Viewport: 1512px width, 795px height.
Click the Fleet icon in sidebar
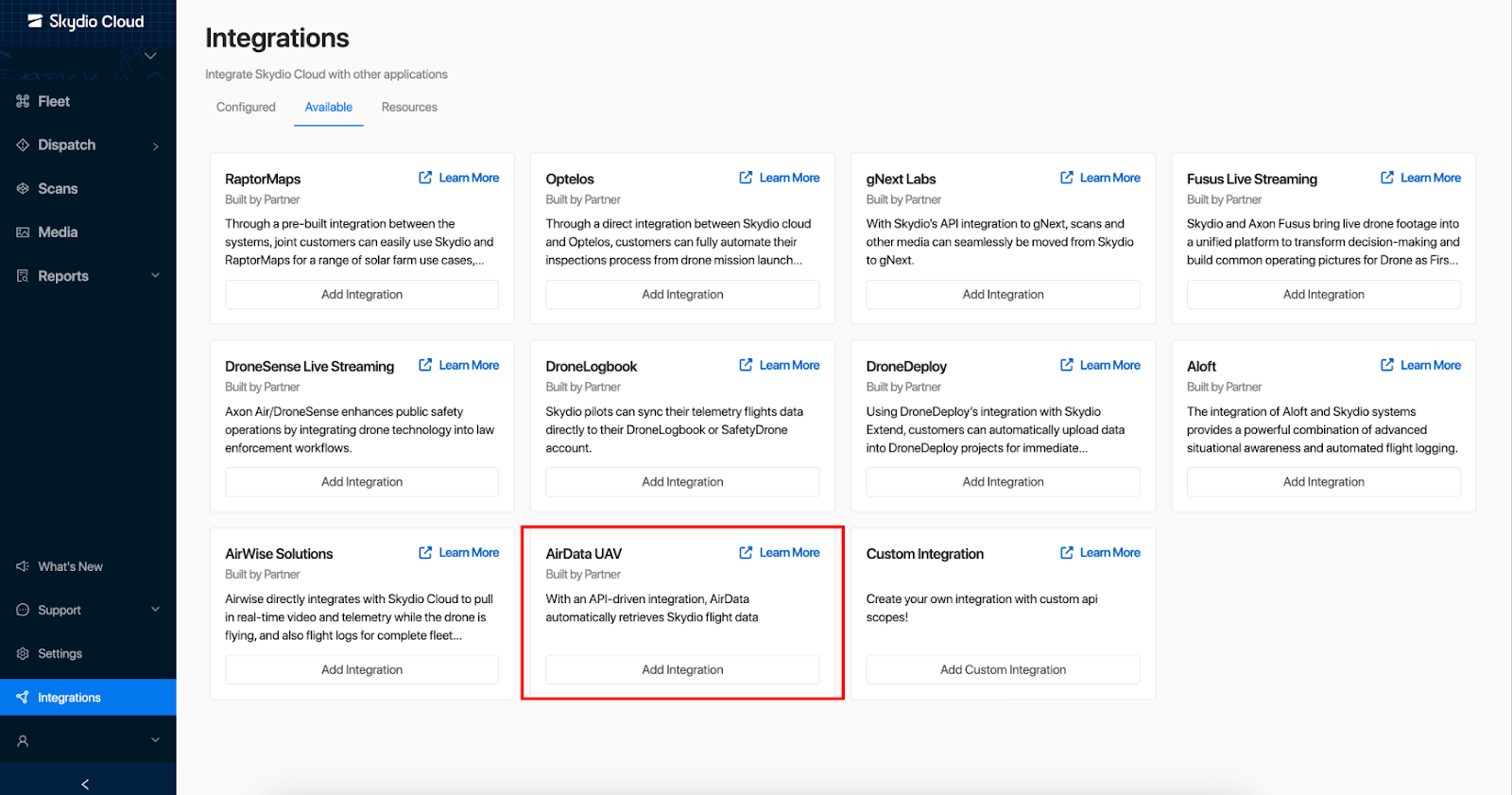coord(23,101)
